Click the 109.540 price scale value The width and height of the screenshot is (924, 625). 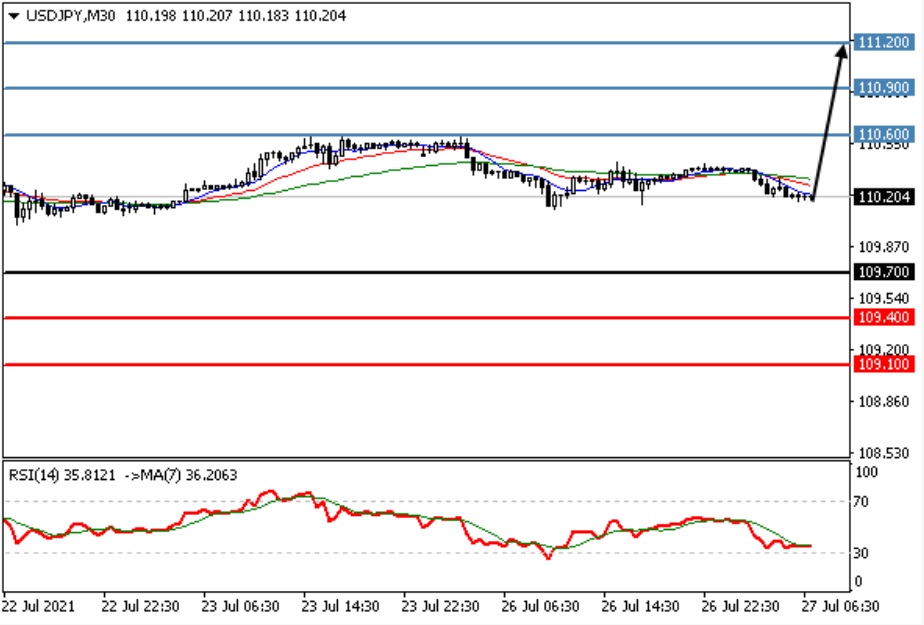click(x=883, y=298)
